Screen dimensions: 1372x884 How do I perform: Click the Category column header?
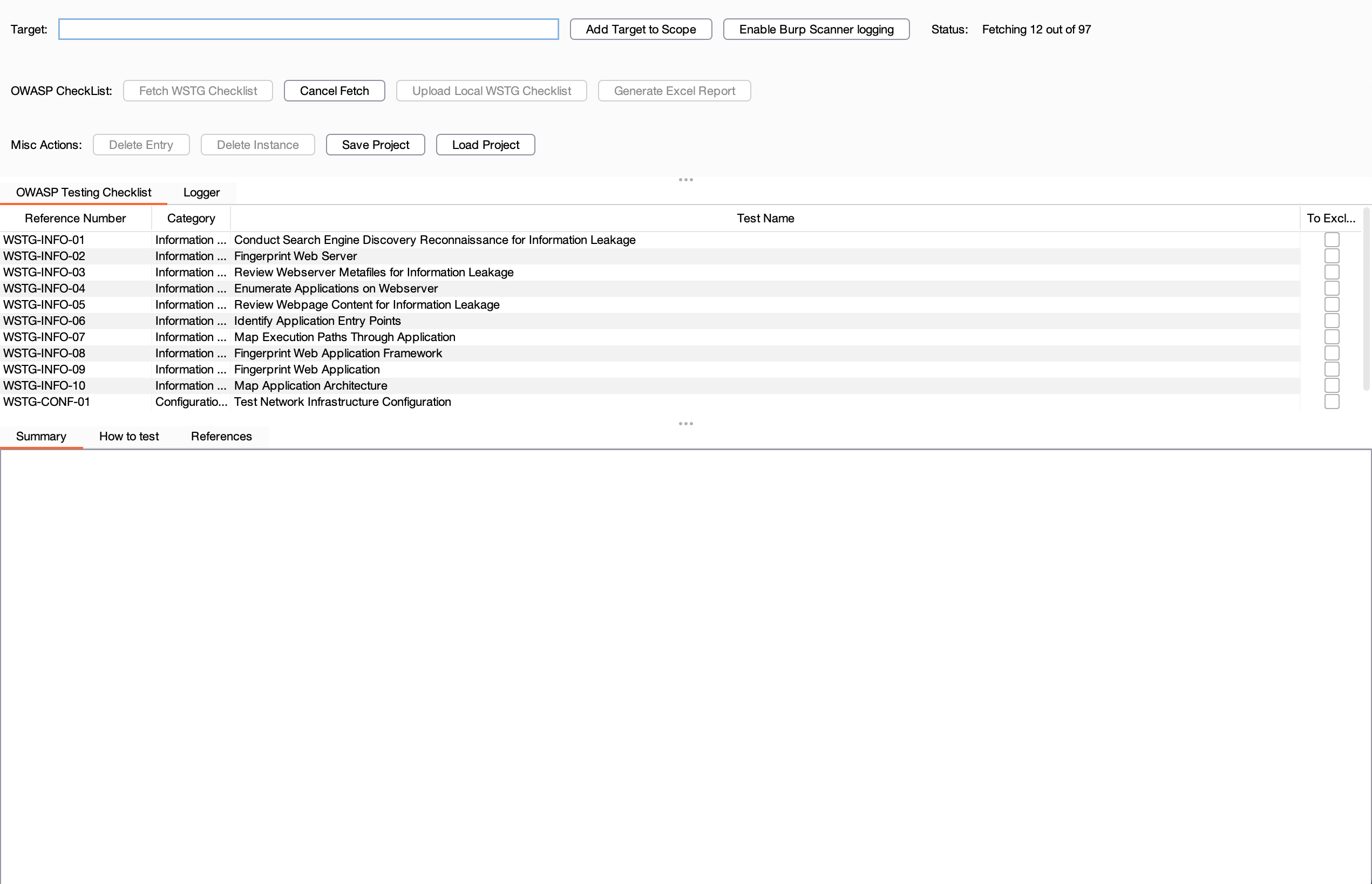(x=191, y=218)
